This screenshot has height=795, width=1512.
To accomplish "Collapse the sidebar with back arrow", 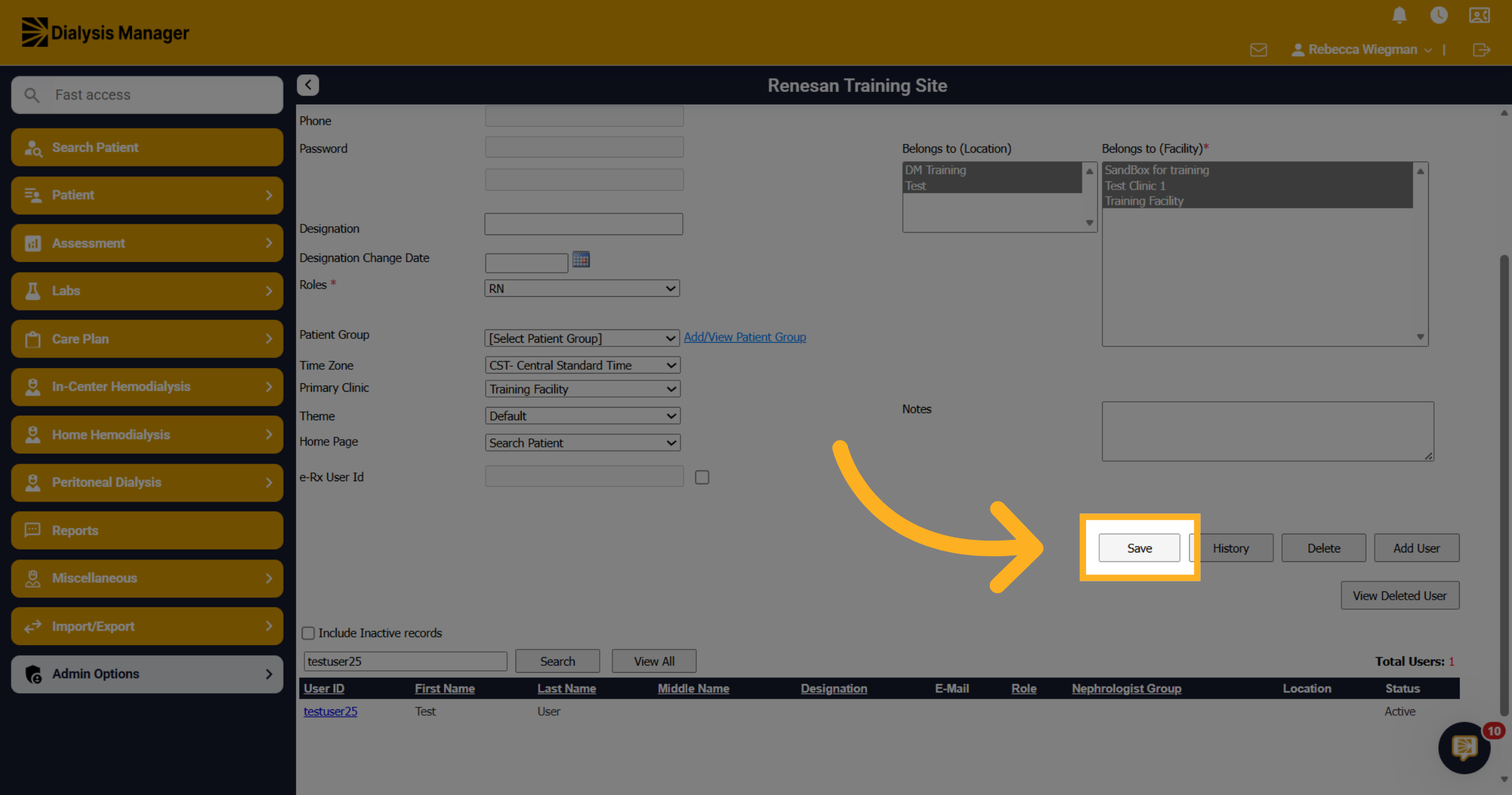I will pyautogui.click(x=308, y=85).
